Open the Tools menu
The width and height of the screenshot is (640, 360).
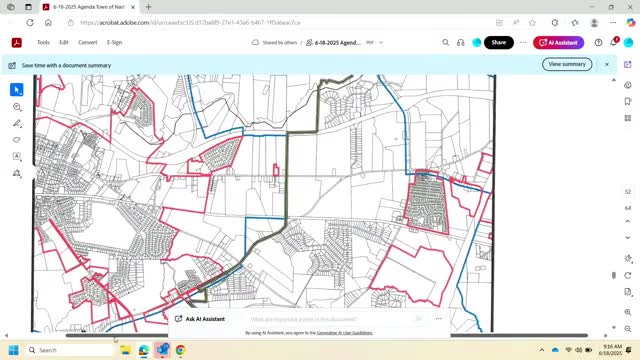point(43,42)
